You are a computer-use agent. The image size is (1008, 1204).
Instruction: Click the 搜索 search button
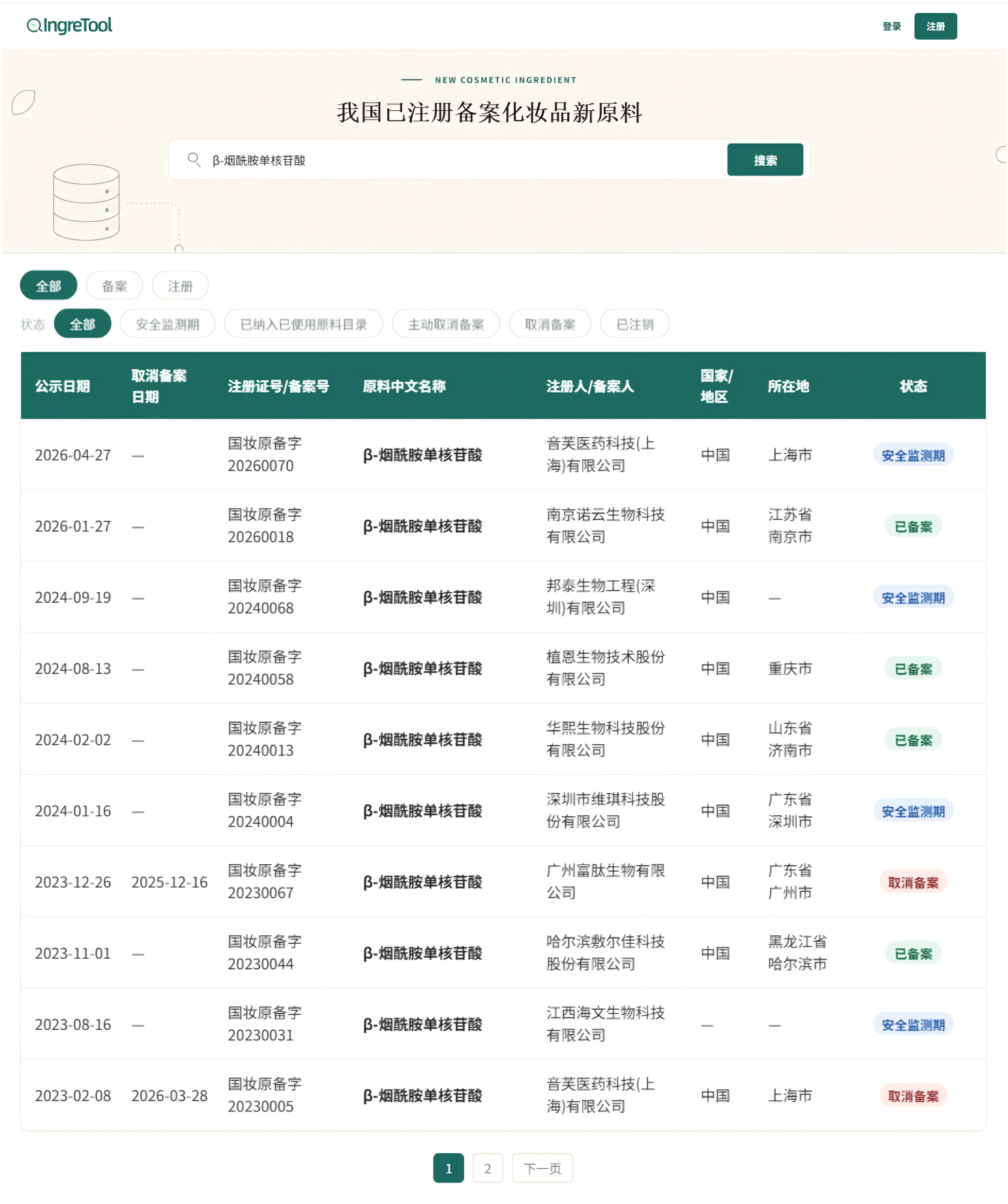(765, 160)
